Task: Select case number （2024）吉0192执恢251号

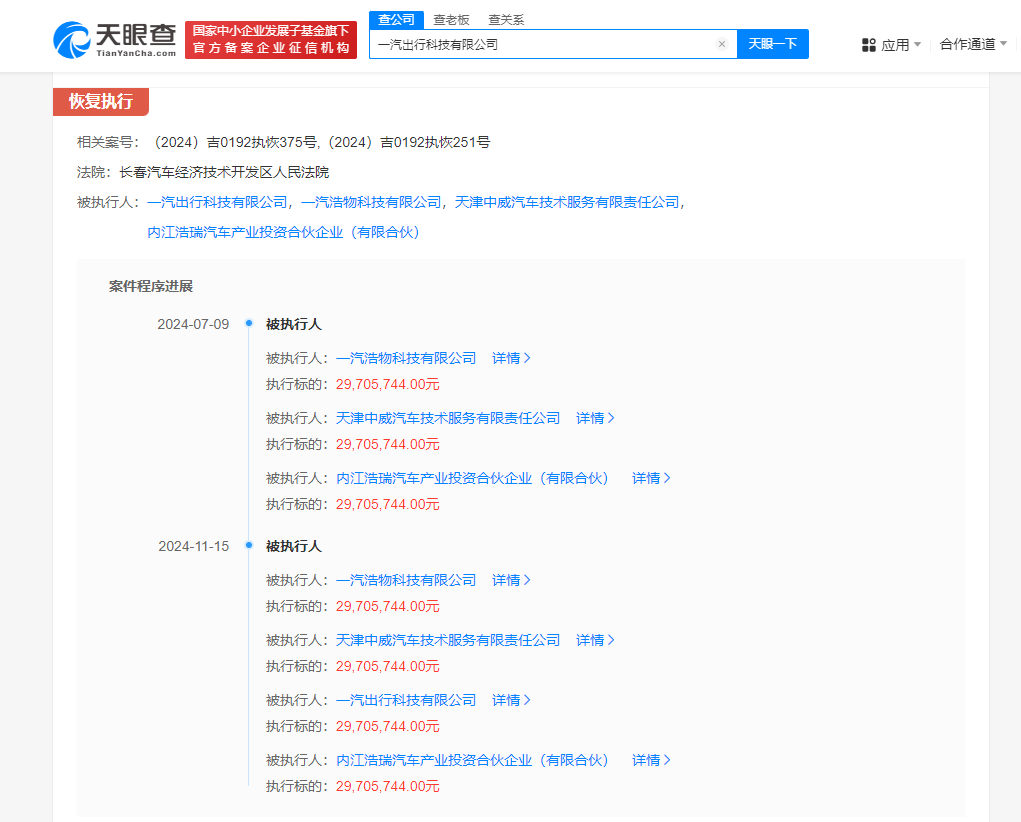Action: tap(407, 143)
